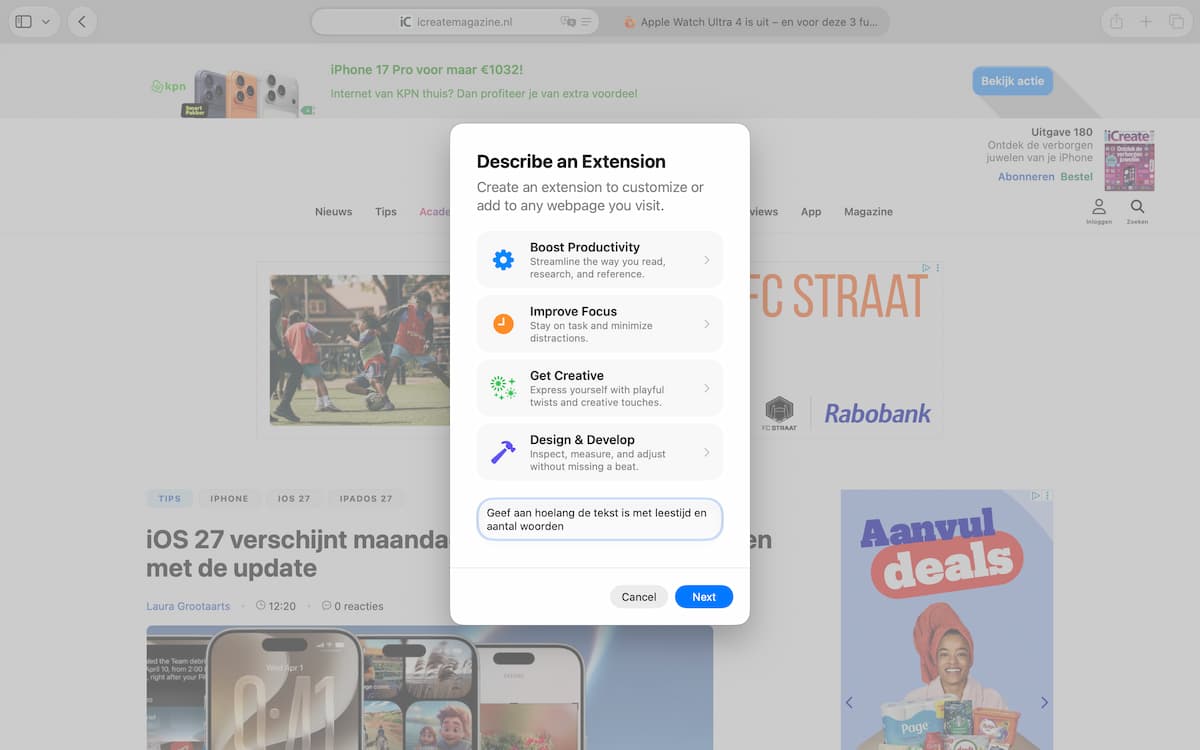Viewport: 1200px width, 750px height.
Task: Show the tab overview icon
Action: [1176, 22]
